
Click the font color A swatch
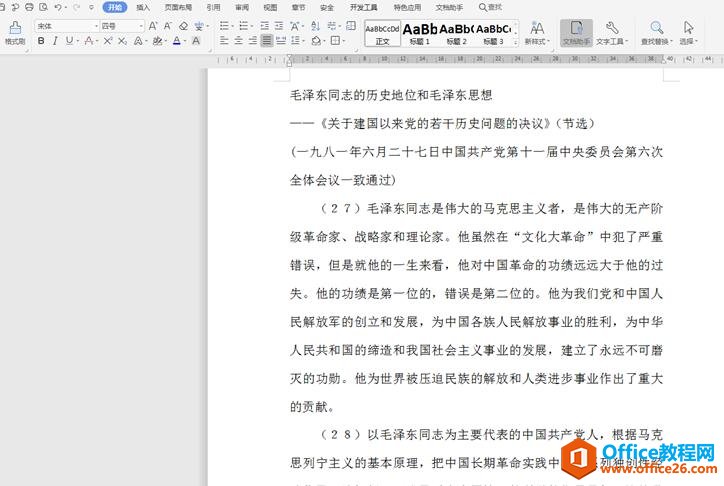click(x=177, y=41)
